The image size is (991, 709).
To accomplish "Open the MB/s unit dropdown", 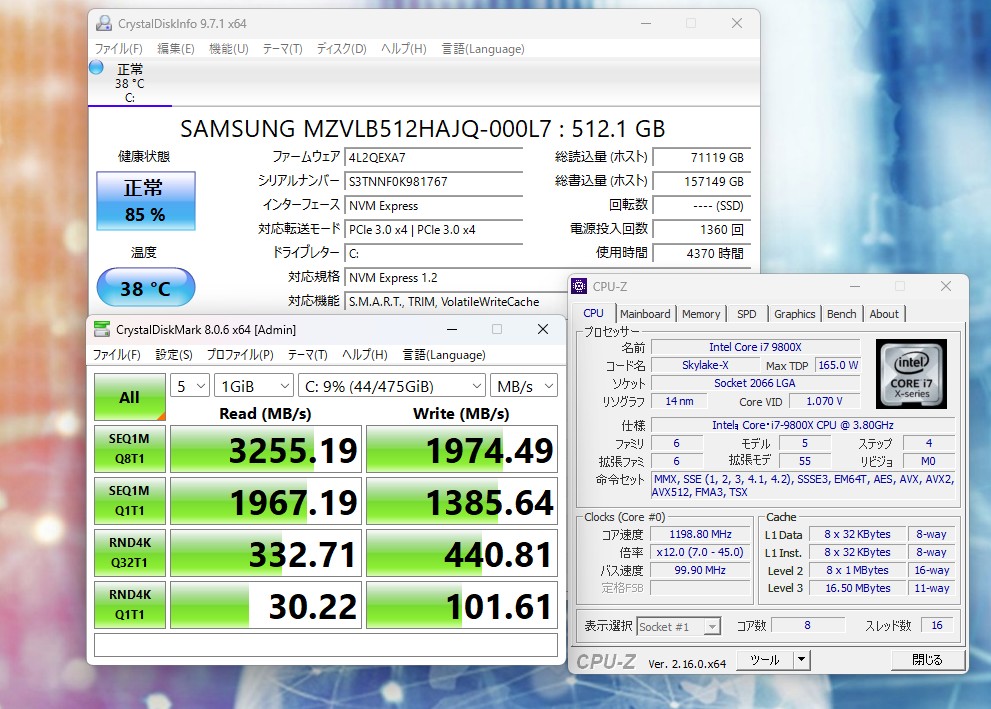I will click(524, 386).
